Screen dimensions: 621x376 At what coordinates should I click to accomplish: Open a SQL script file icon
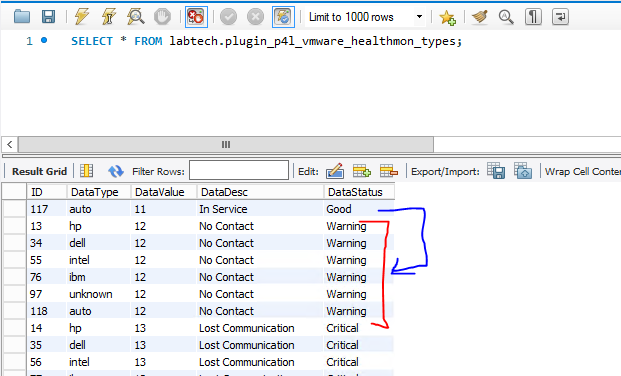coord(22,17)
